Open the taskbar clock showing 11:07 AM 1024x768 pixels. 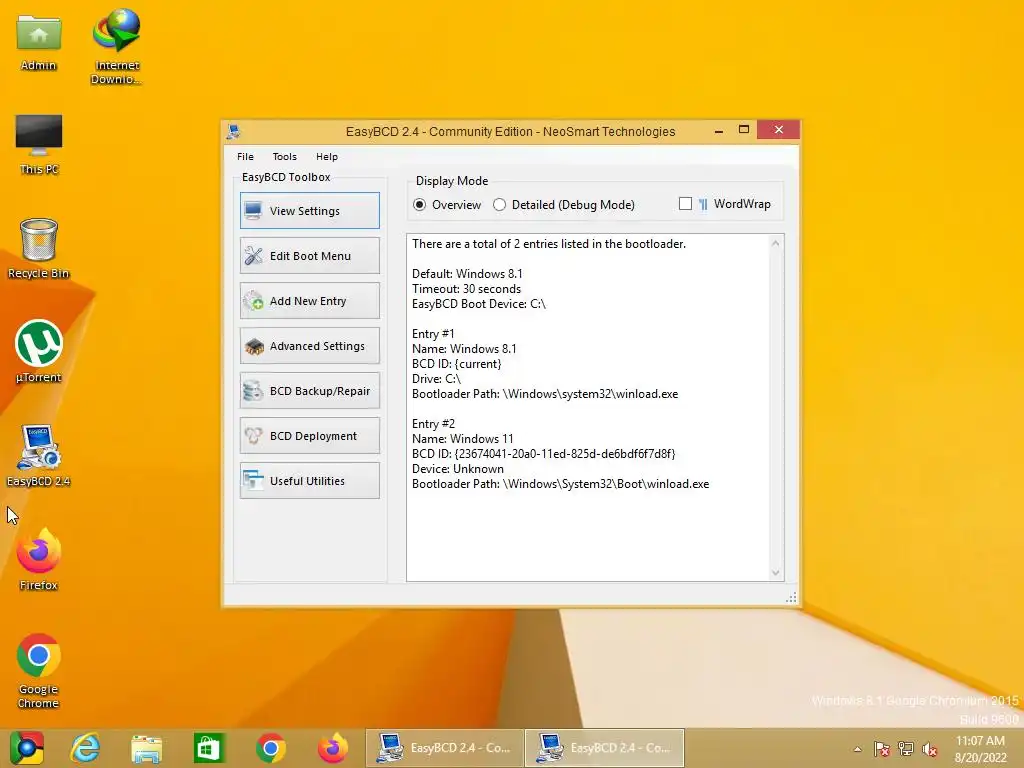click(980, 748)
